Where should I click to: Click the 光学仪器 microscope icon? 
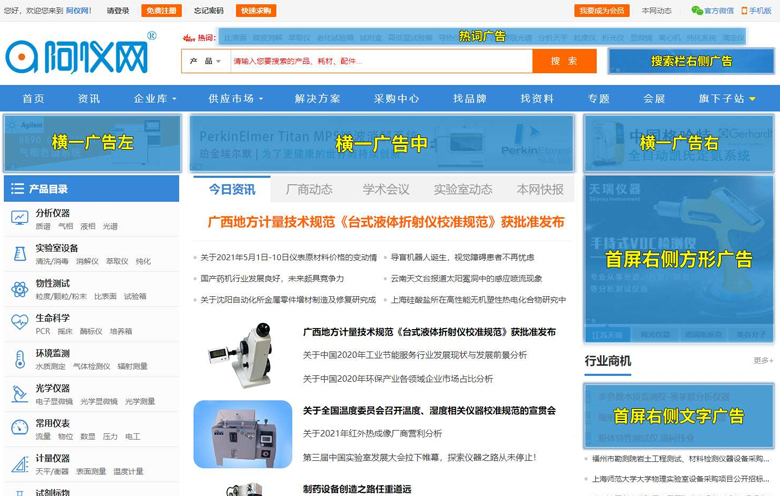click(19, 394)
